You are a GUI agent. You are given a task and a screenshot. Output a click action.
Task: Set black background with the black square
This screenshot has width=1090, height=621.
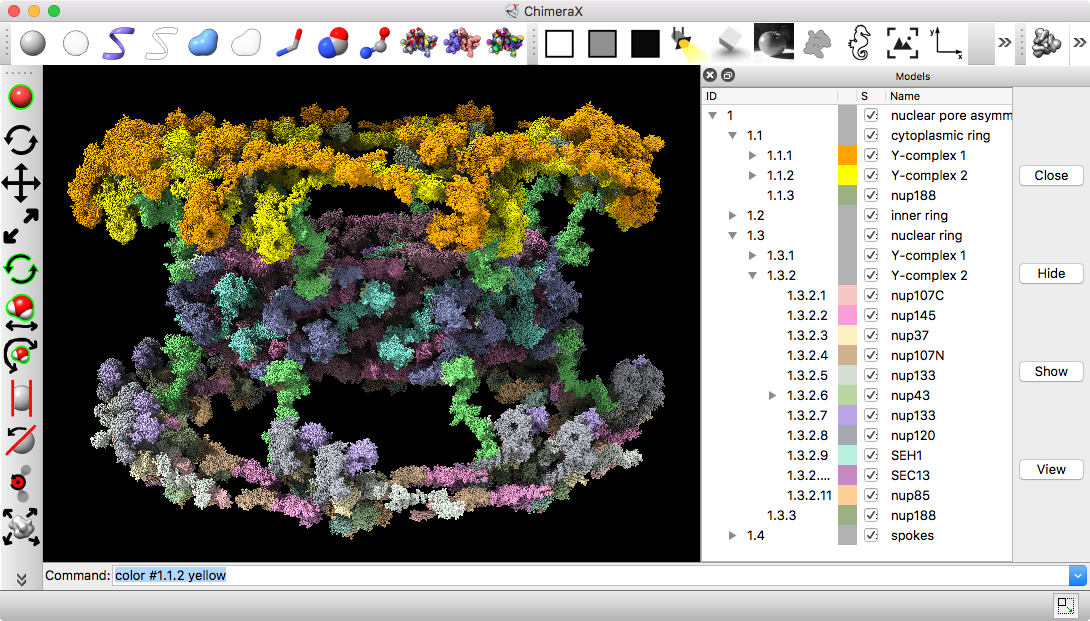645,43
